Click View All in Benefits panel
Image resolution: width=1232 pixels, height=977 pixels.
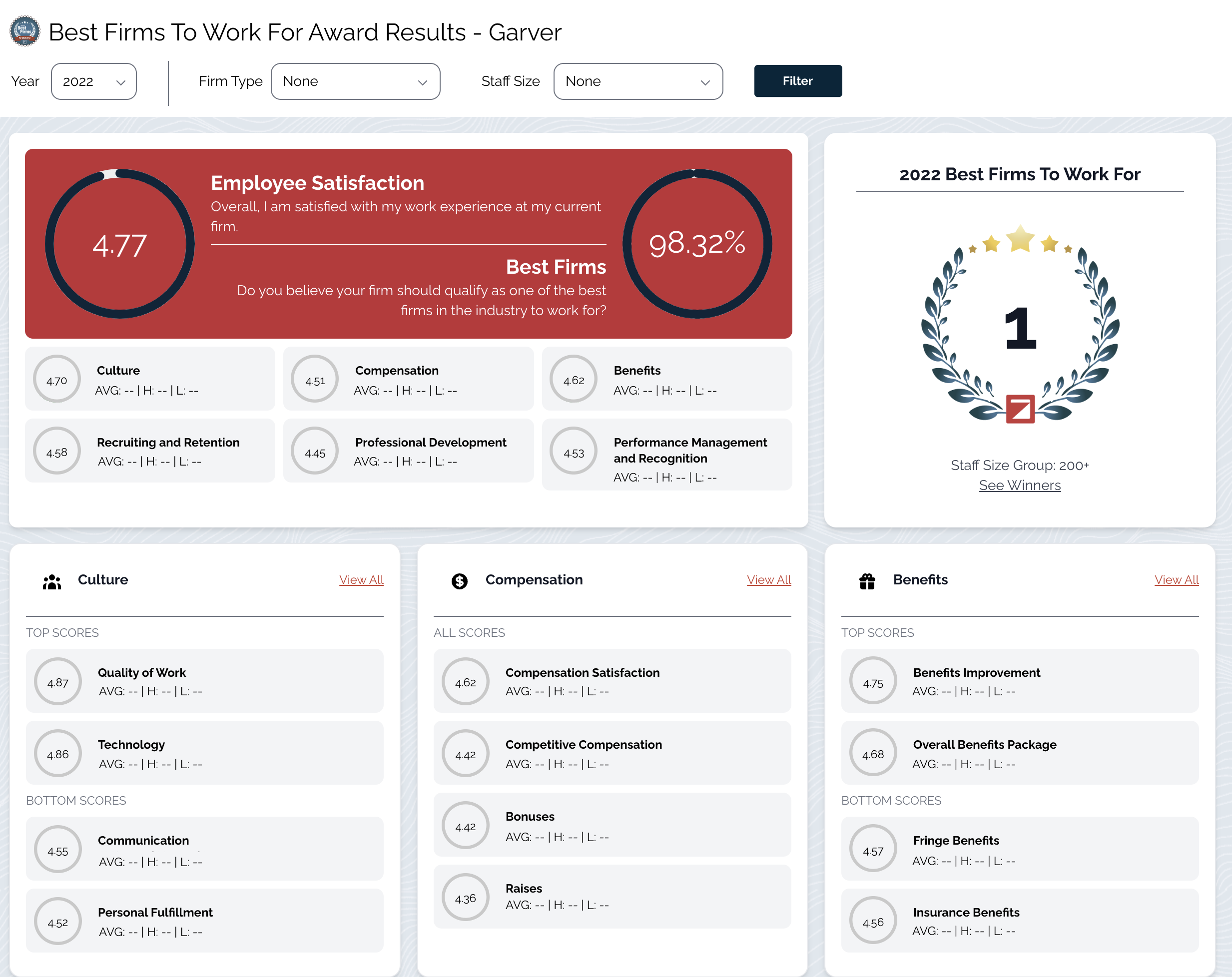click(x=1176, y=579)
